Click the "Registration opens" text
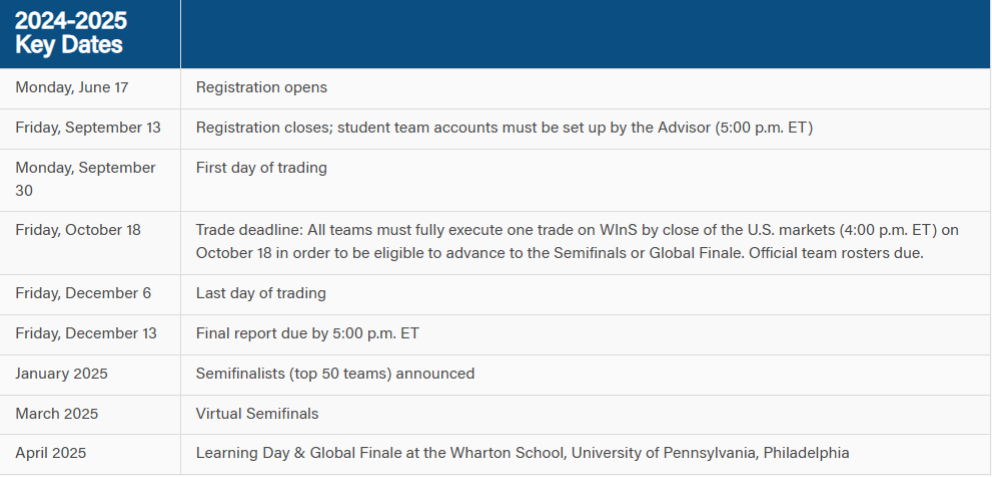 [261, 88]
